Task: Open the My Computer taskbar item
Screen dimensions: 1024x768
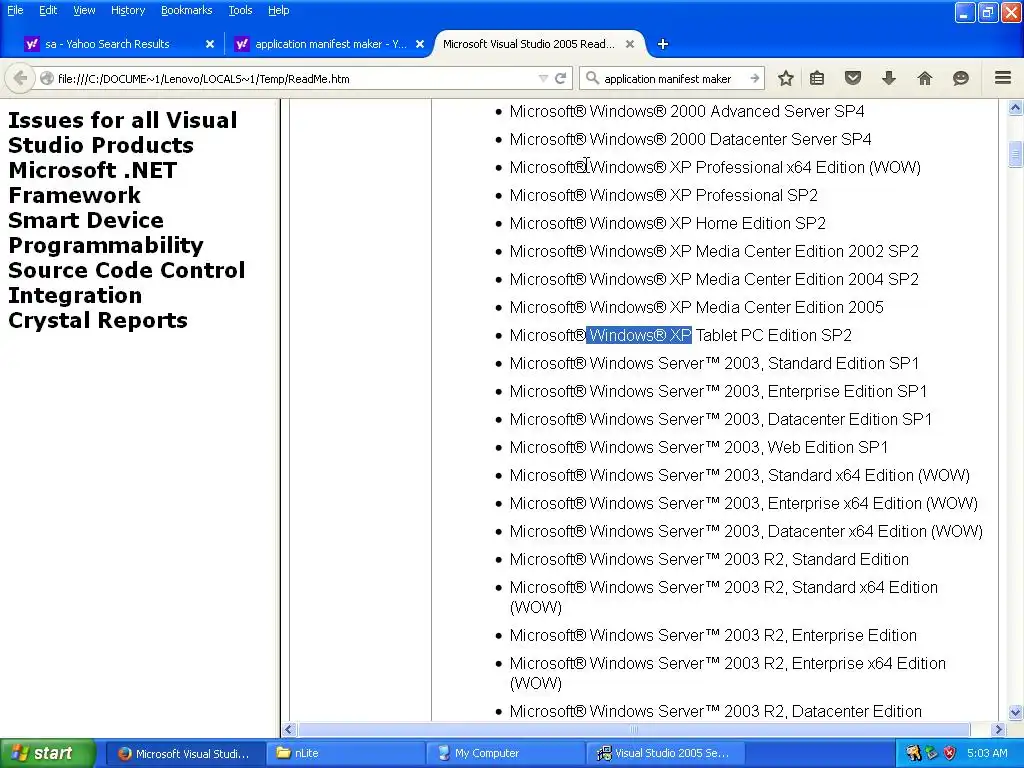Action: [x=505, y=753]
